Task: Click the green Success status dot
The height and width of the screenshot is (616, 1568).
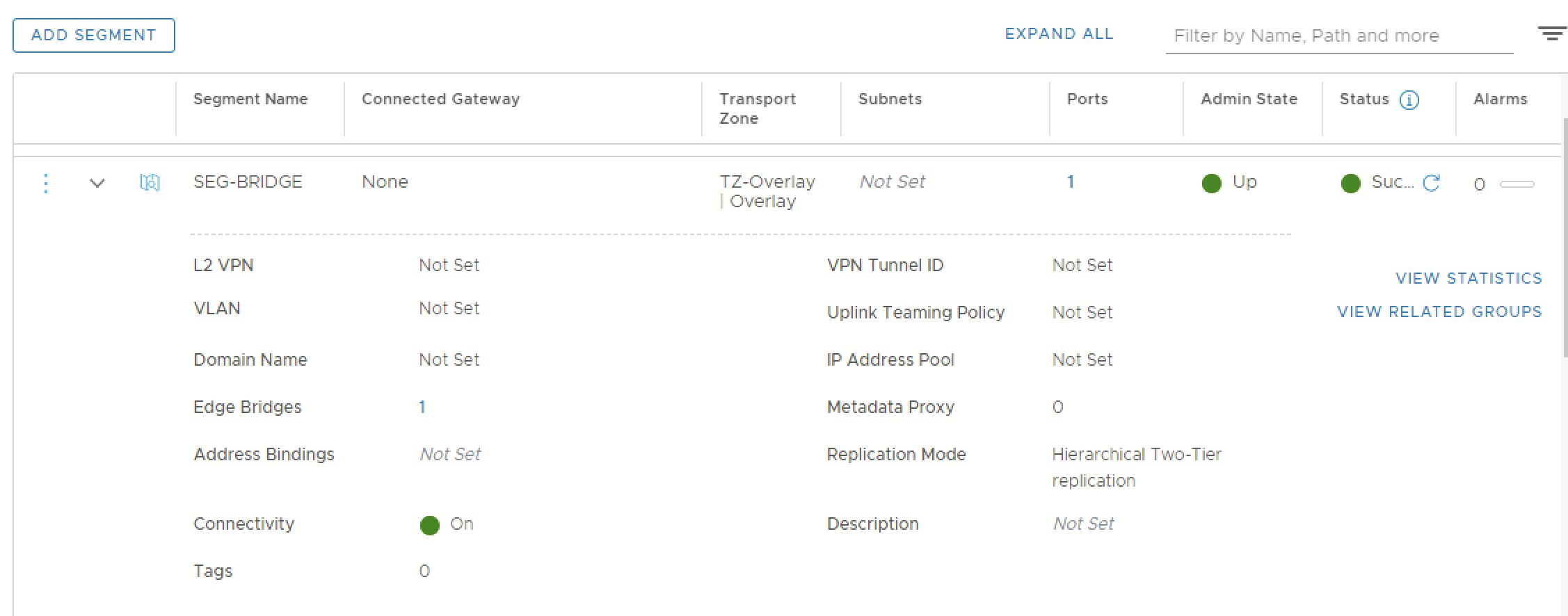Action: pyautogui.click(x=1350, y=184)
